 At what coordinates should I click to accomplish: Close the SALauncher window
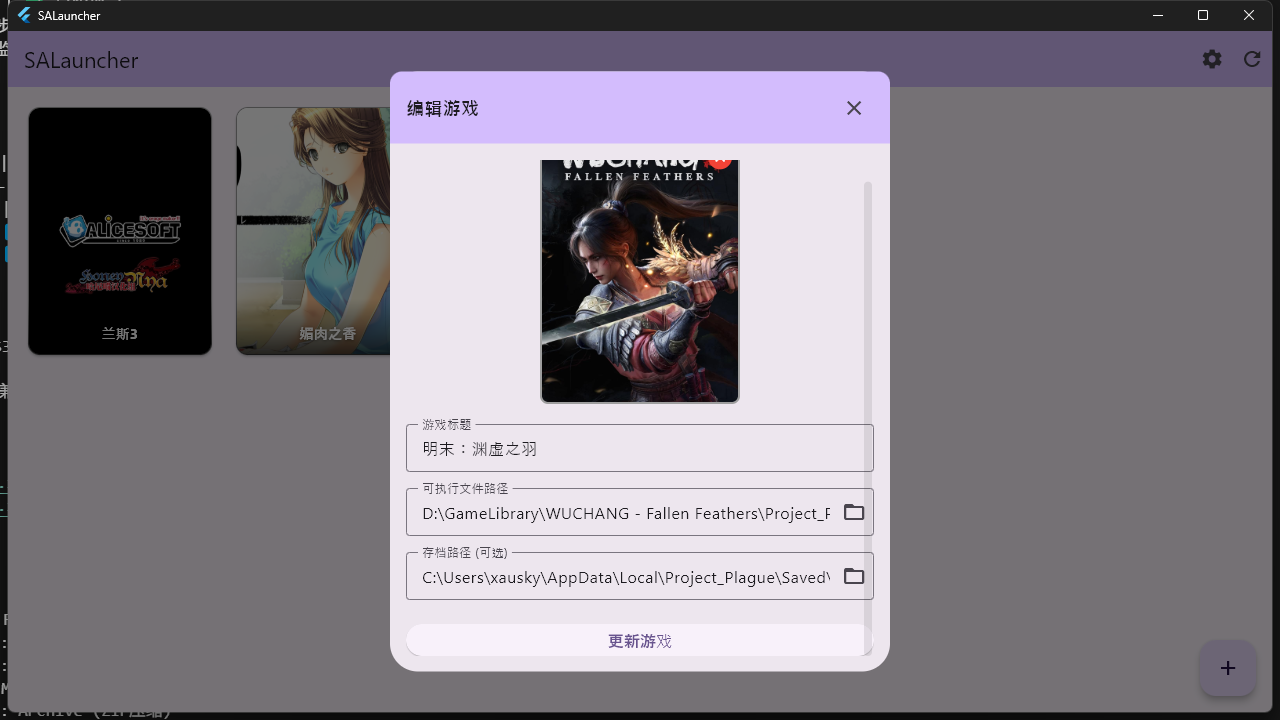1249,15
